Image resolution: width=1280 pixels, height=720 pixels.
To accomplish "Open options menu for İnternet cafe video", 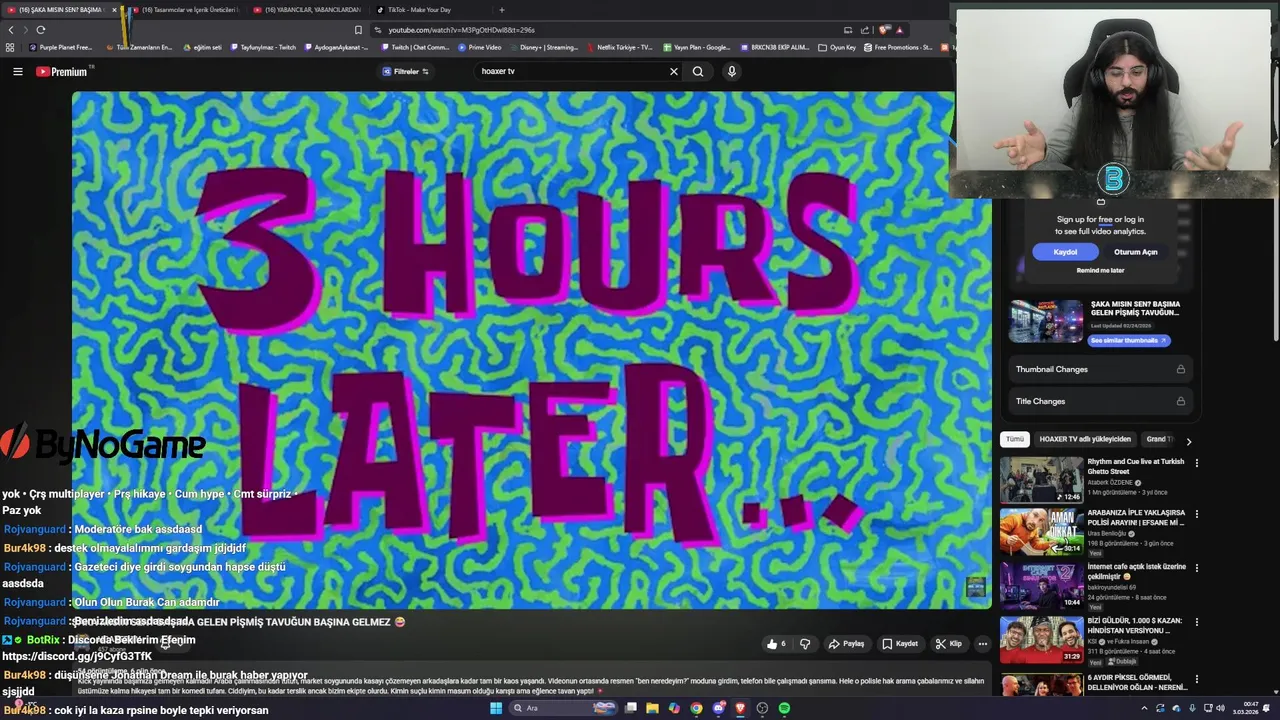I will click(1196, 568).
